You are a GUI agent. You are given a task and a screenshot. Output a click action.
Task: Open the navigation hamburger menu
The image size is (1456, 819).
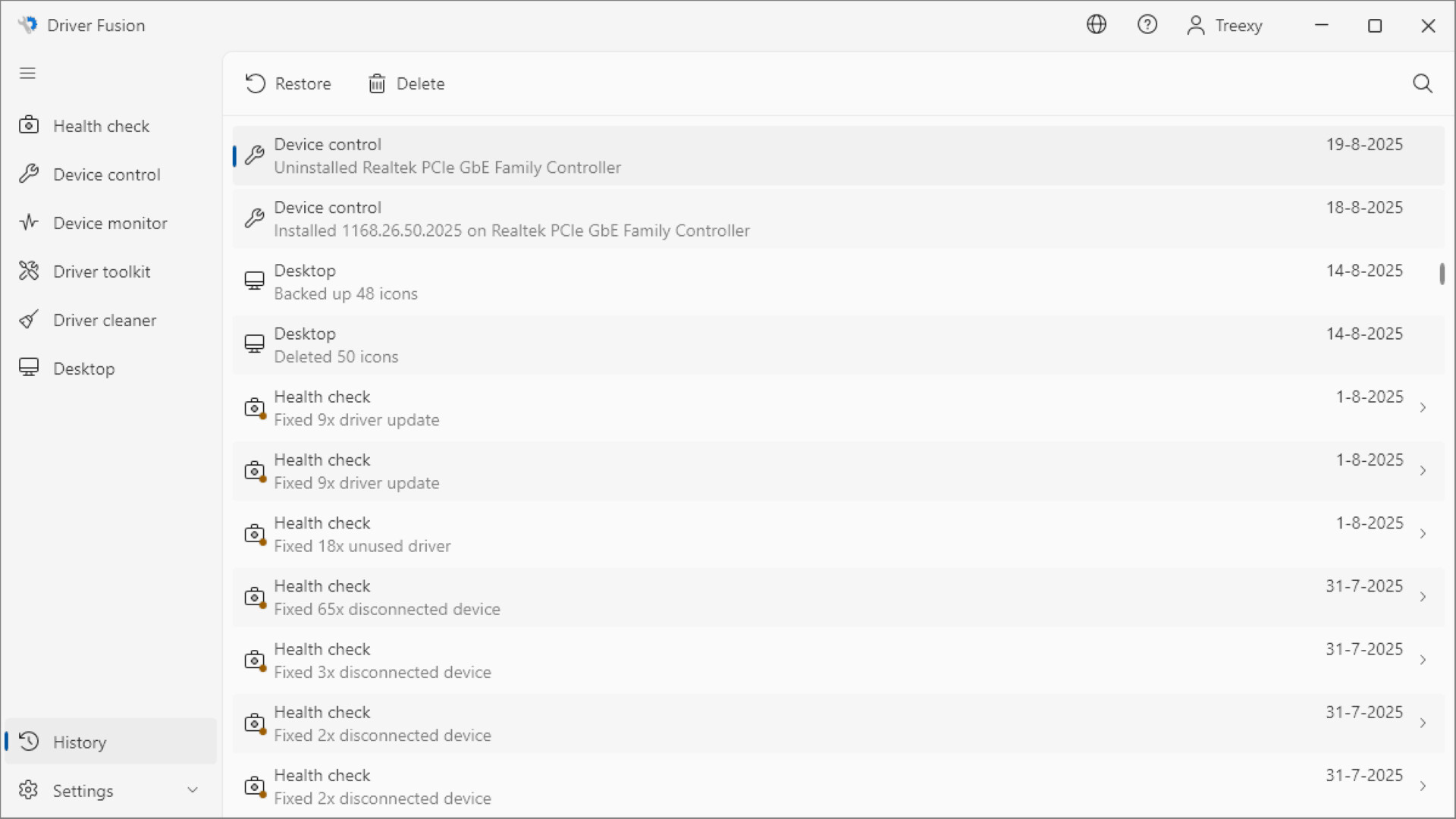(27, 73)
